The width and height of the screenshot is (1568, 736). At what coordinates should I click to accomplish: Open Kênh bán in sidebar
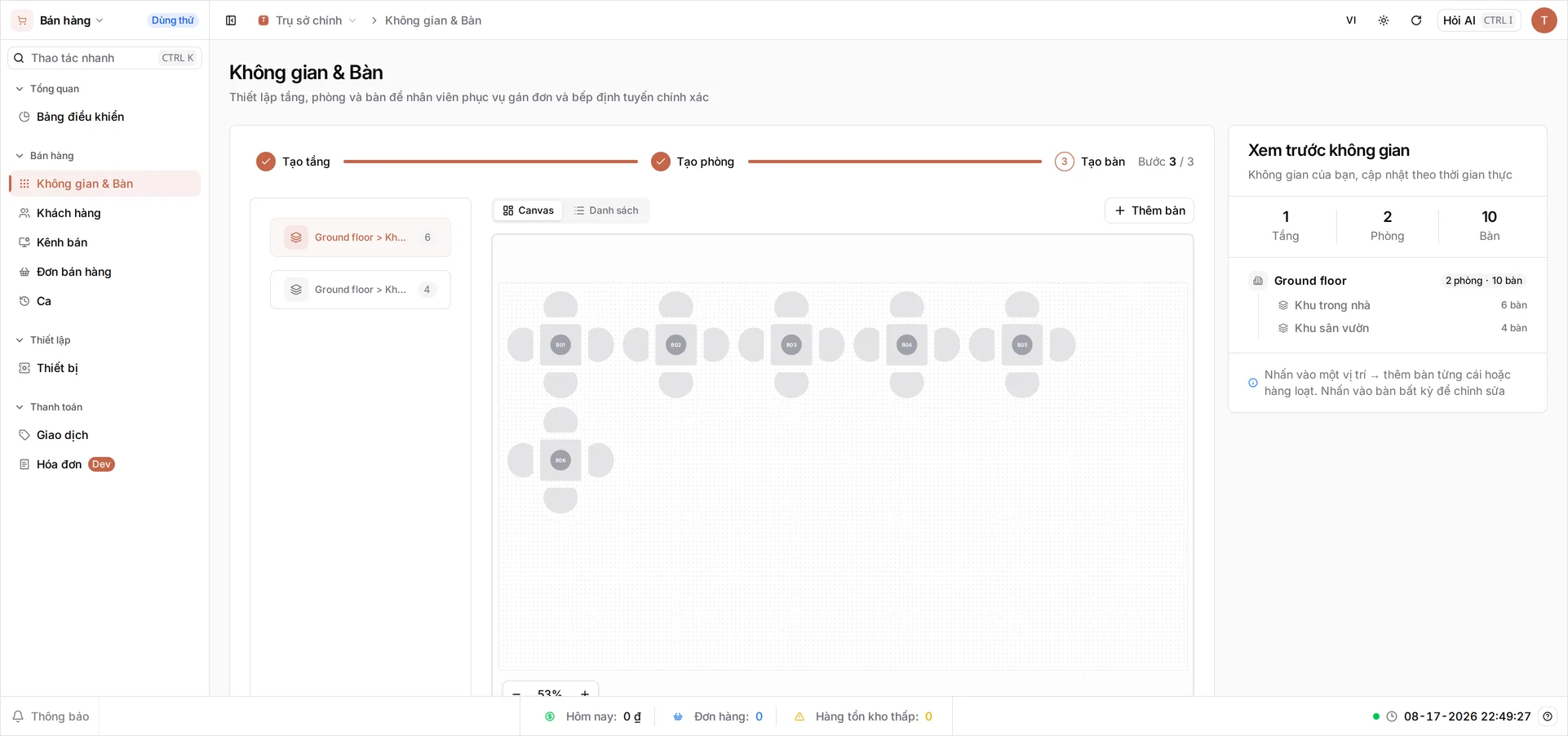coord(104,242)
